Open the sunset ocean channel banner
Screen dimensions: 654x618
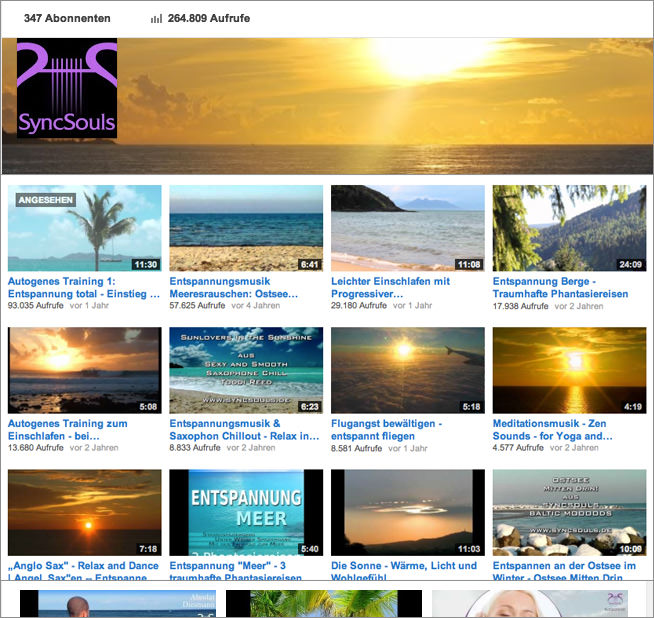point(390,105)
